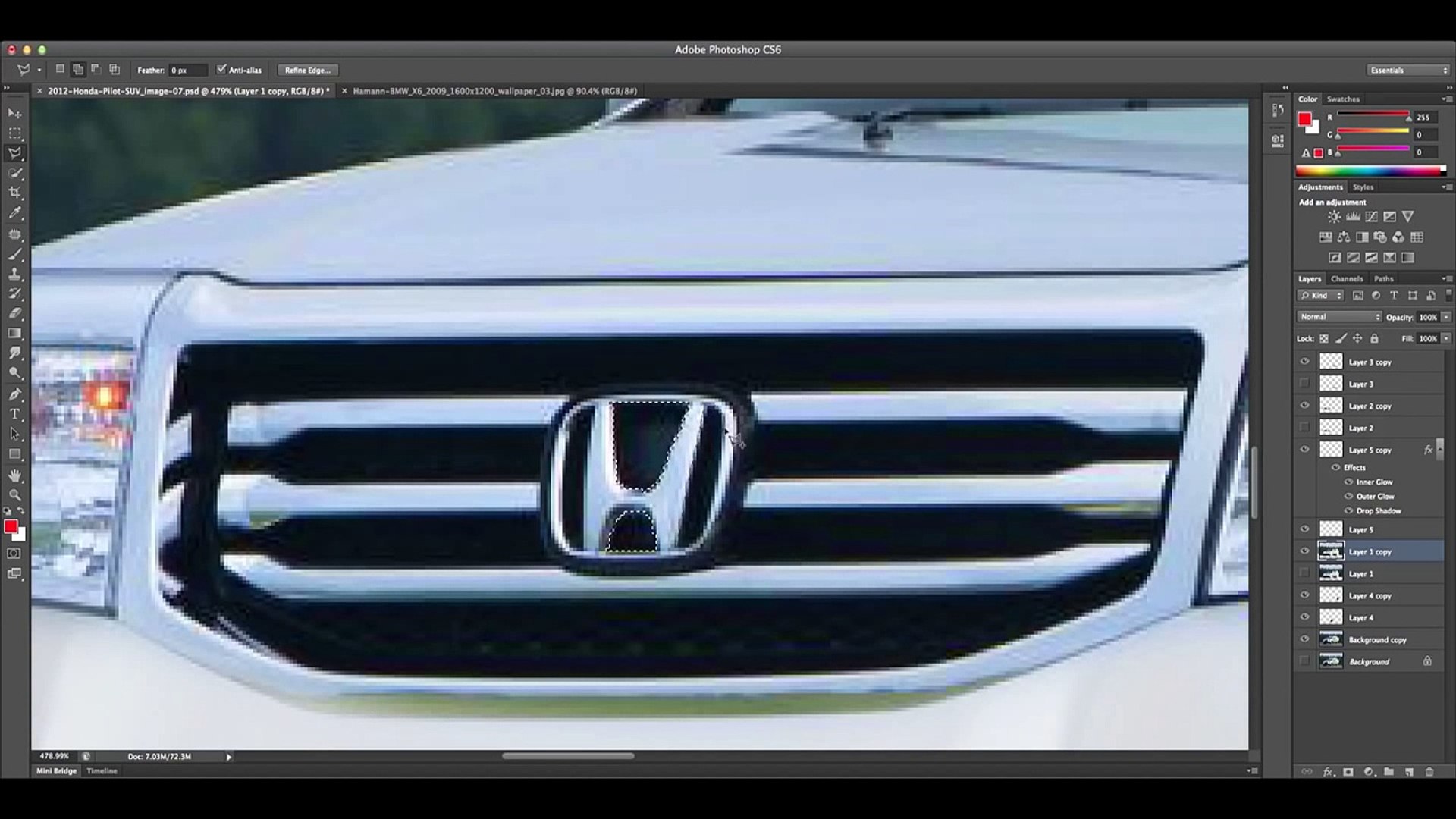Select the Path Selection tool
The image size is (1456, 819).
pyautogui.click(x=15, y=434)
